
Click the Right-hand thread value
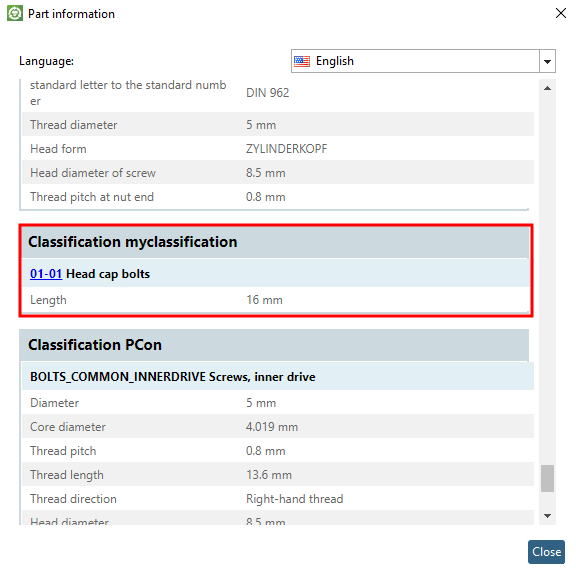coord(295,499)
